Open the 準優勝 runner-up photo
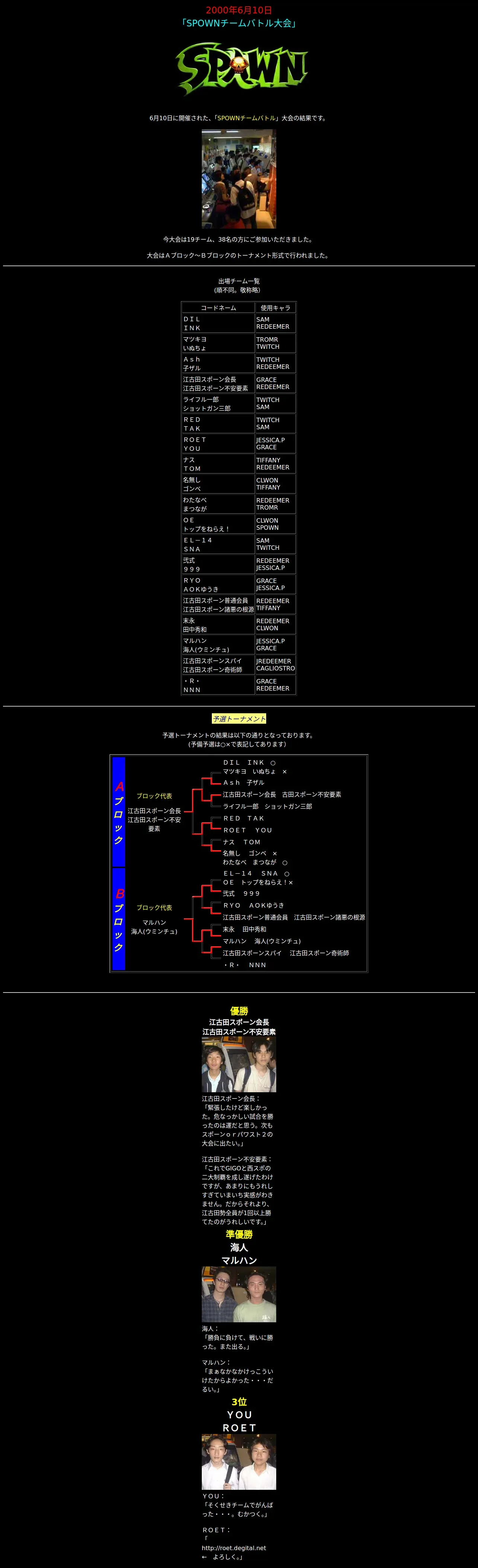 (239, 1294)
